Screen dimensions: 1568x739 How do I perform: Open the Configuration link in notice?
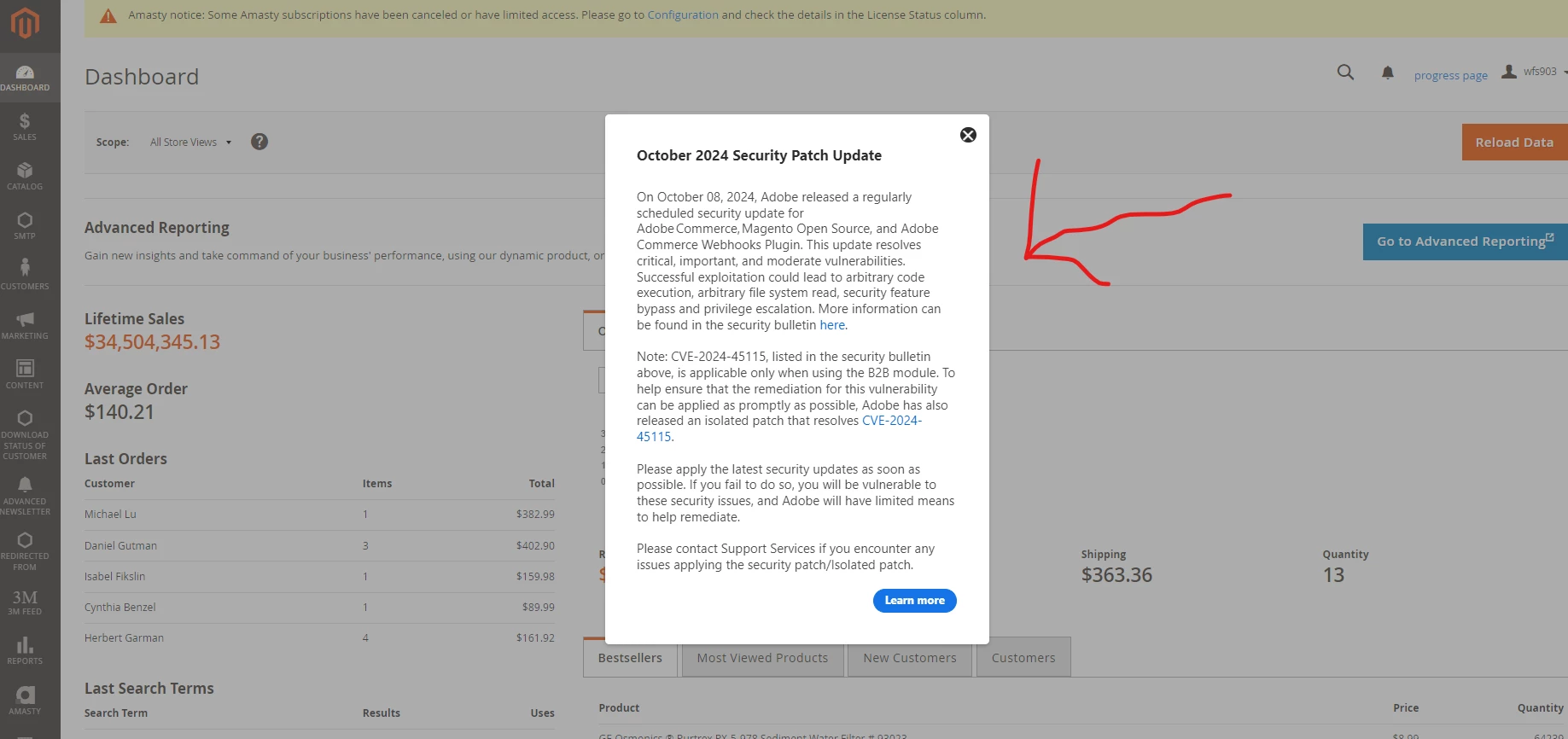[683, 15]
